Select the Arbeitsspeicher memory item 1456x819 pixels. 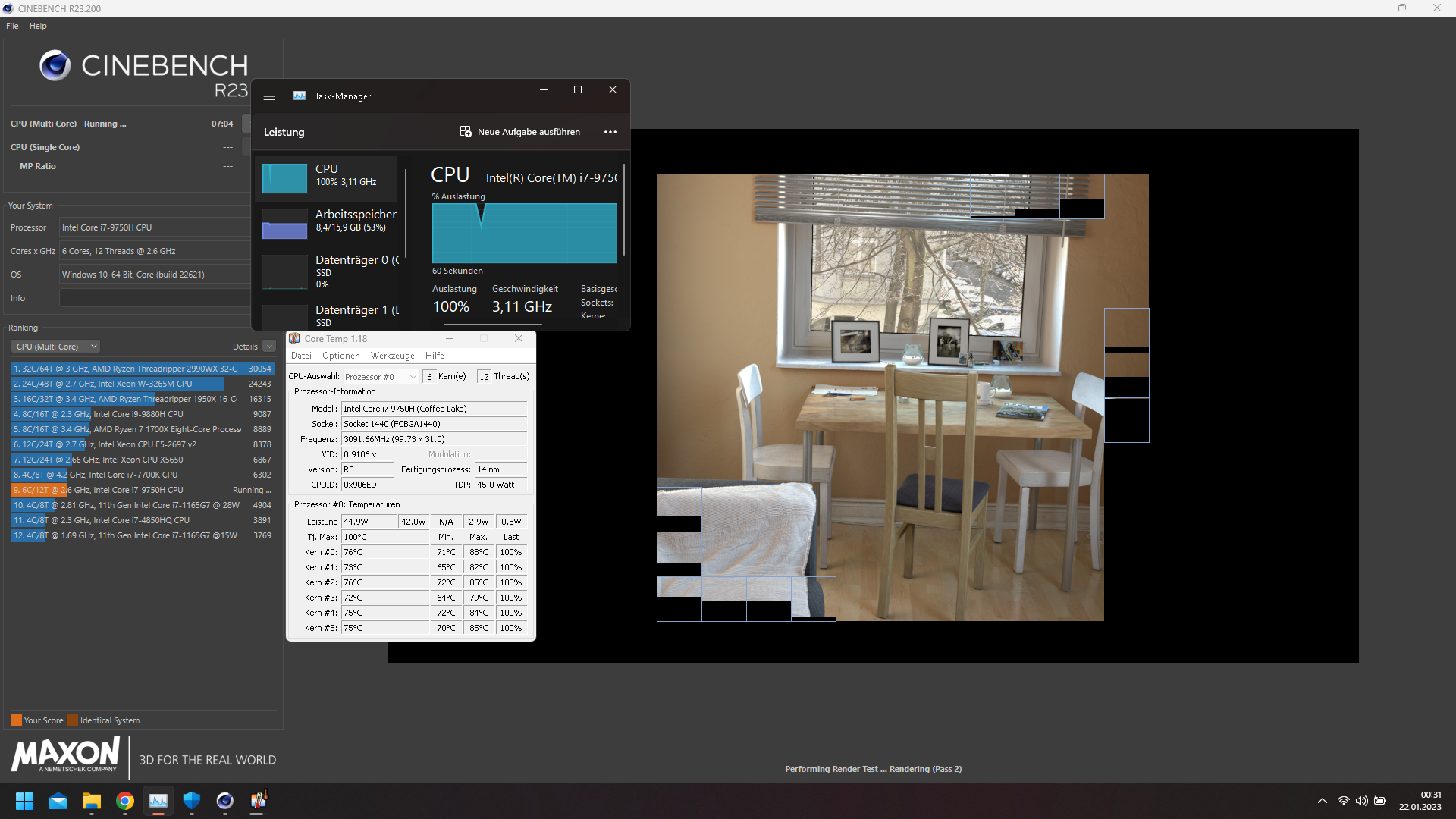click(355, 220)
